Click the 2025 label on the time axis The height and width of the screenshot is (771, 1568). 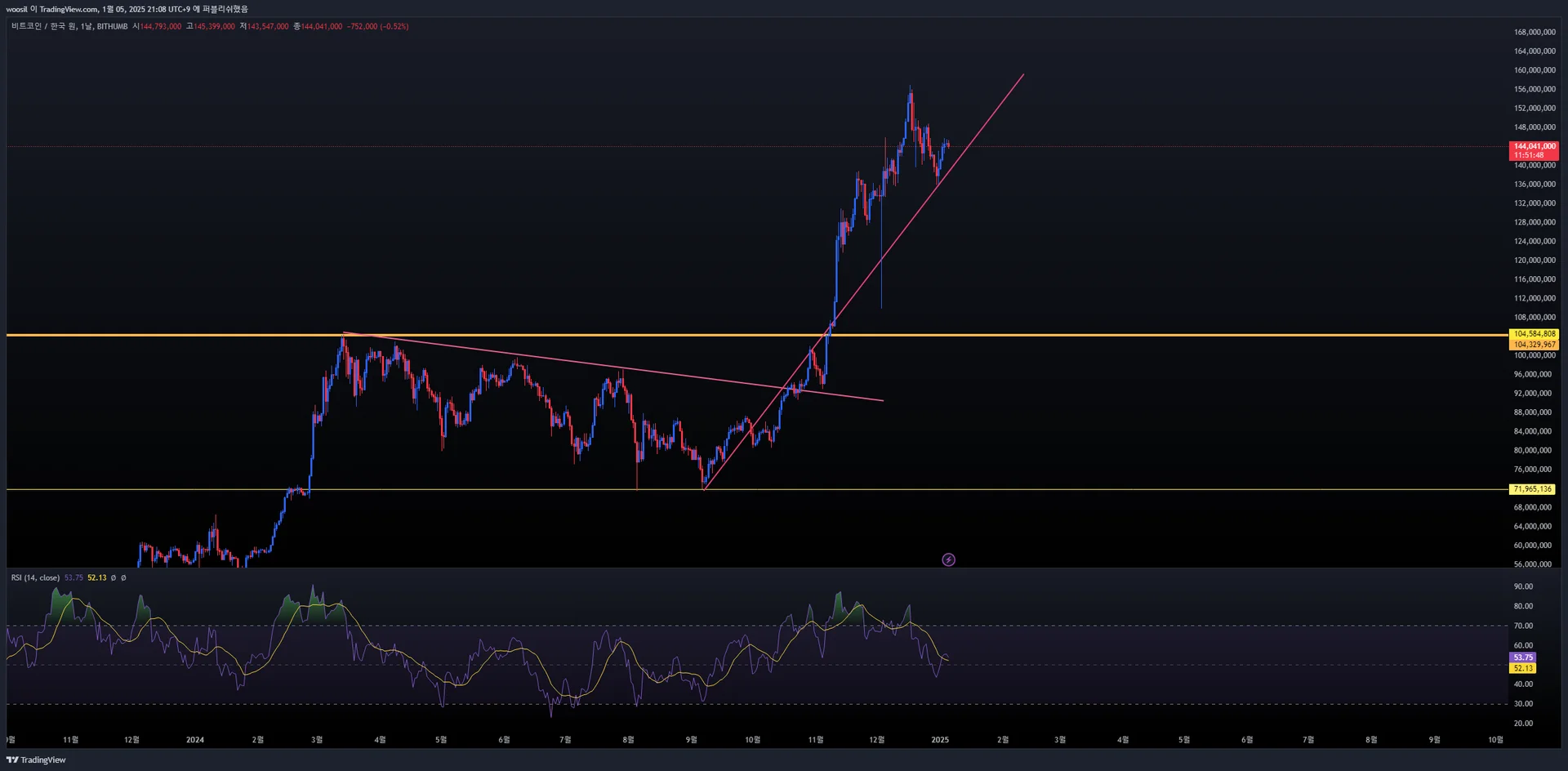(x=940, y=740)
